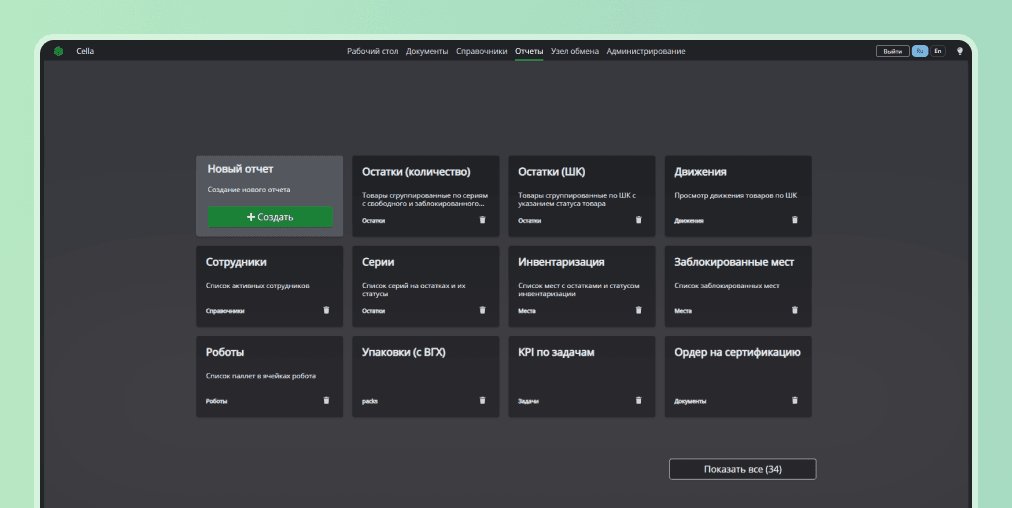Open the Рабочий стол menu
The width and height of the screenshot is (1012, 508).
(x=372, y=51)
